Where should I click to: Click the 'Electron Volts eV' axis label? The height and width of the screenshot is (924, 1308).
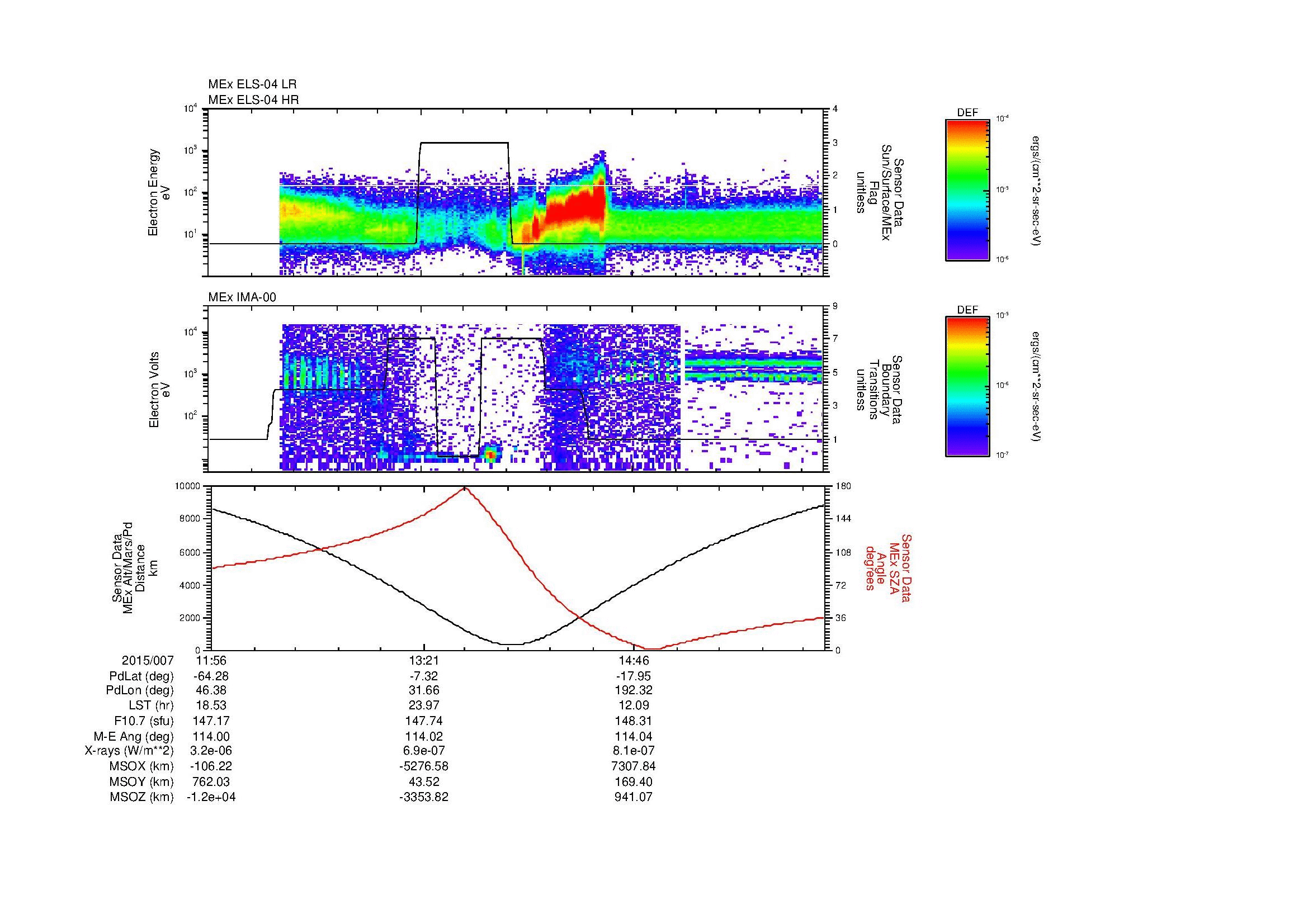(x=159, y=390)
